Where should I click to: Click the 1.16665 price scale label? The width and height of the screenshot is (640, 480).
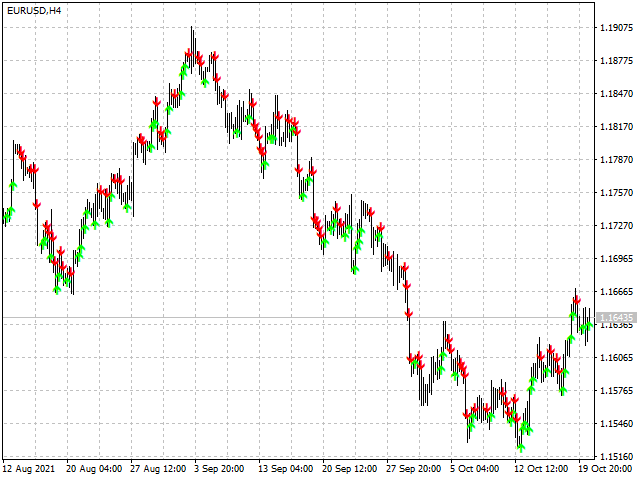[616, 292]
